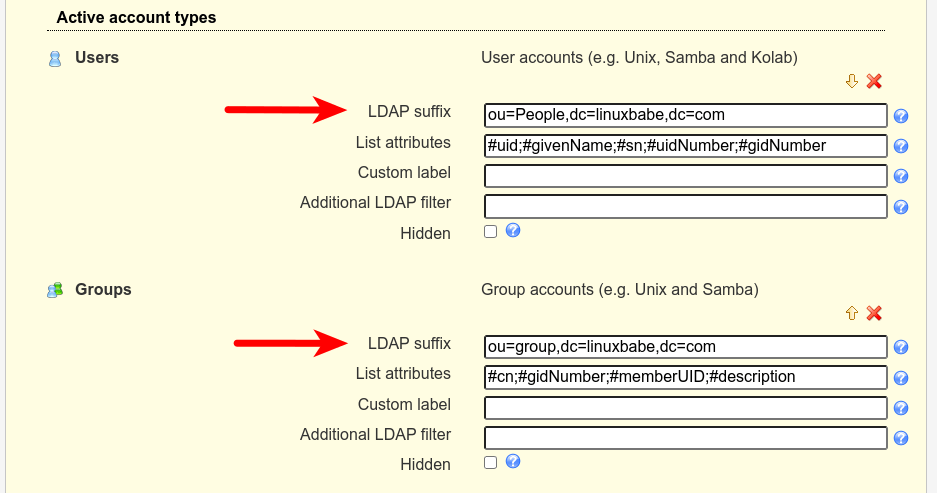This screenshot has width=937, height=493.
Task: Delete the Groups account type with red X
Action: tap(874, 313)
